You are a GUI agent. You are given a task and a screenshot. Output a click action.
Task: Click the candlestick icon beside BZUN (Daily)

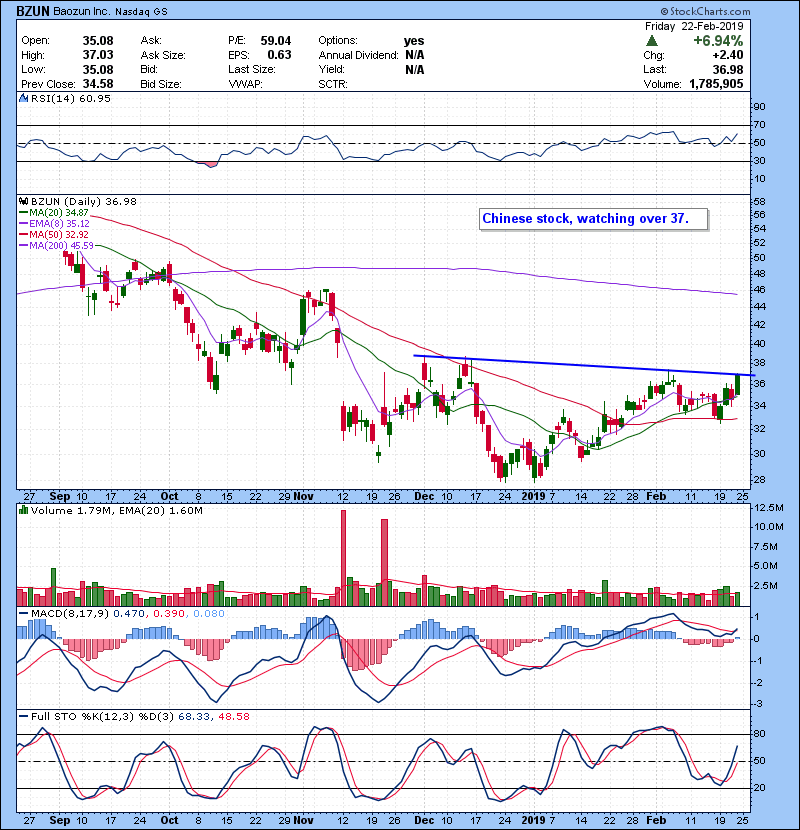(x=23, y=202)
